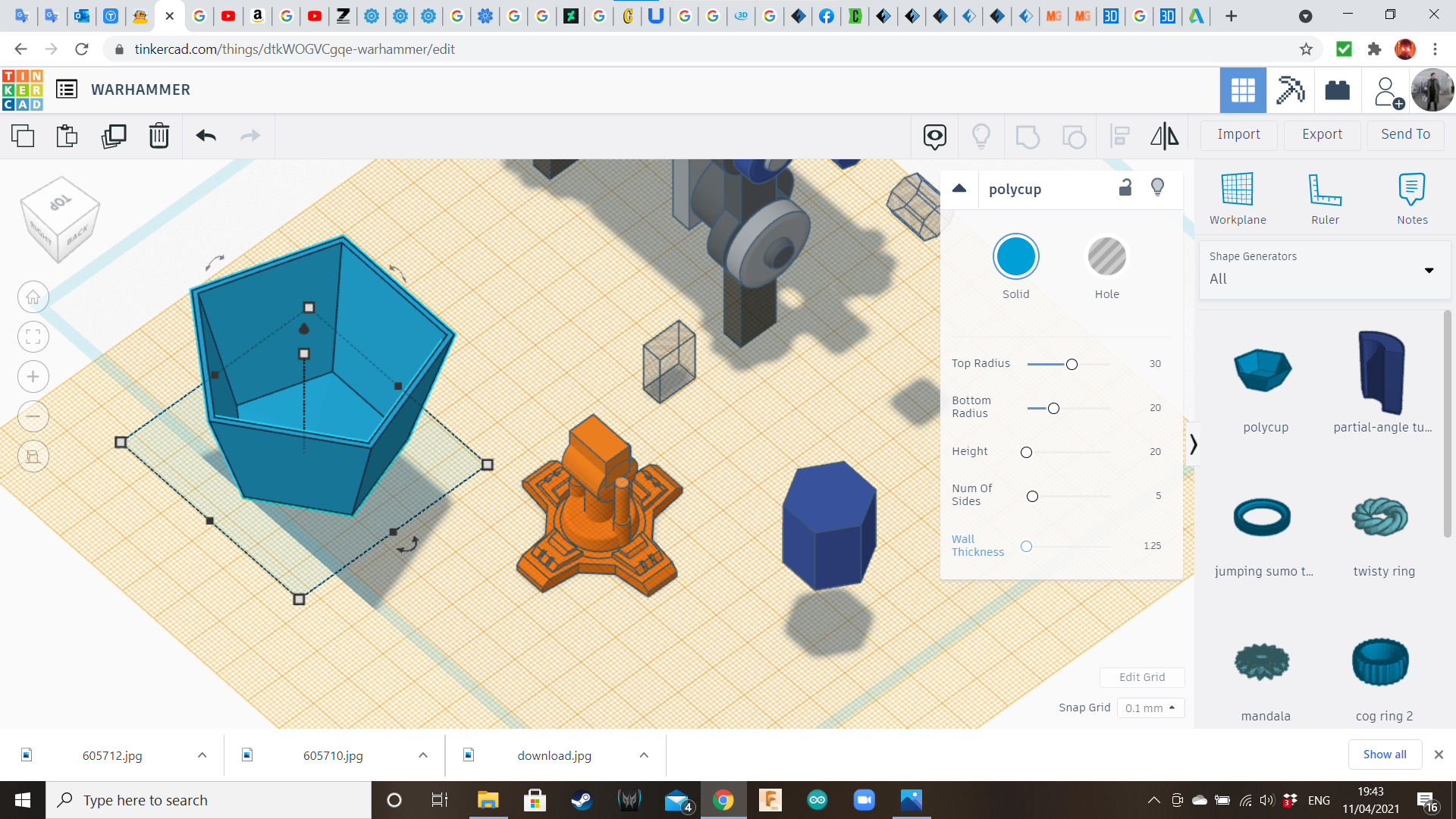The image size is (1456, 819).
Task: Open the Snap Grid dropdown
Action: (x=1150, y=708)
